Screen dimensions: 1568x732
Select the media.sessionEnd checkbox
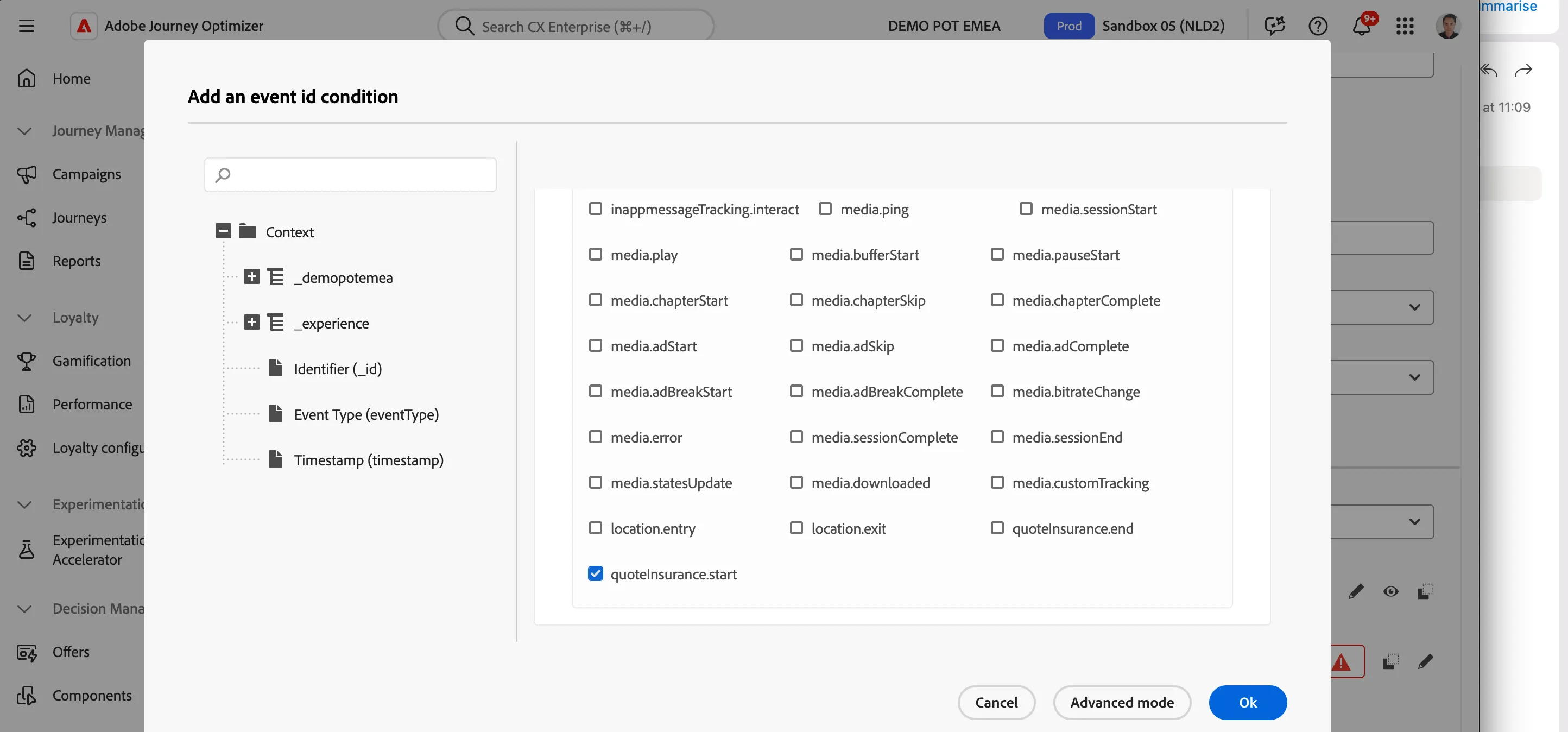point(997,437)
